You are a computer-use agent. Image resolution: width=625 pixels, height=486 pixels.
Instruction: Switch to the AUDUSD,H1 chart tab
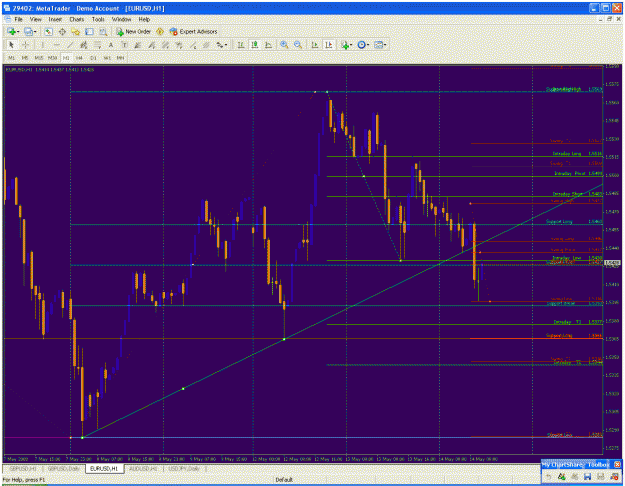[143, 468]
